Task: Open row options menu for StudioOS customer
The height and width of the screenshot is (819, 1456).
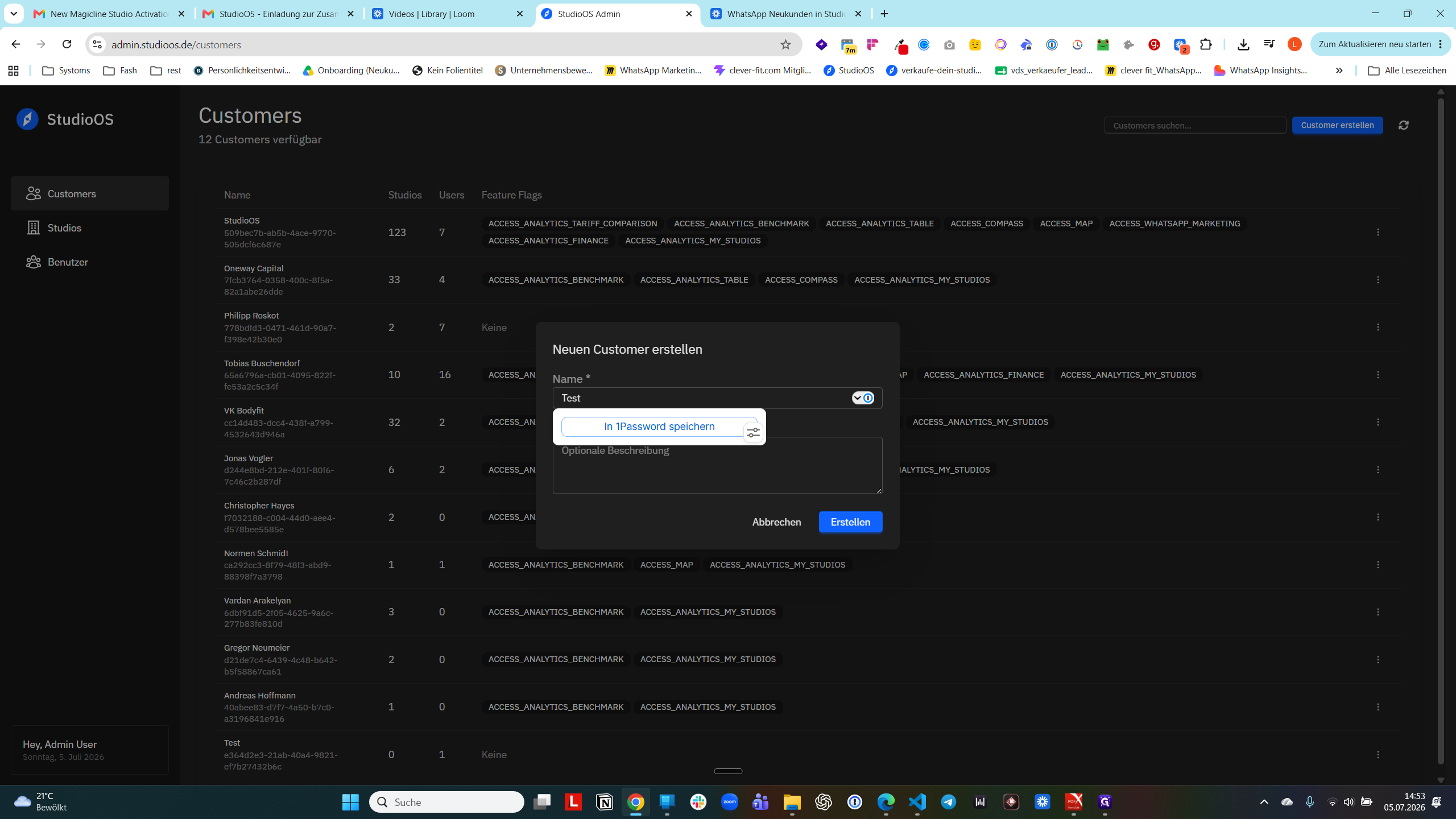Action: click(x=1378, y=232)
